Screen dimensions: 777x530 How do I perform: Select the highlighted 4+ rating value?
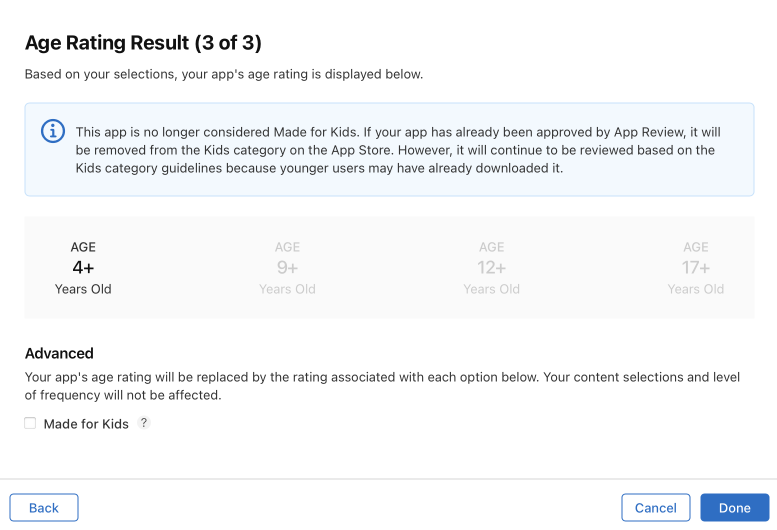pyautogui.click(x=83, y=268)
